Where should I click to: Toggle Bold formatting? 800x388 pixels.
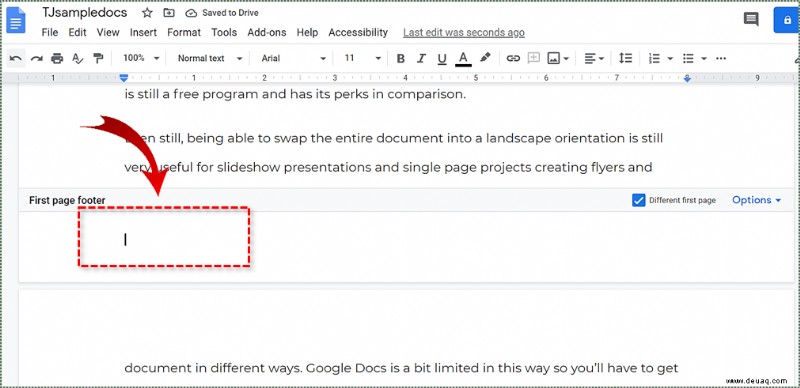click(401, 58)
